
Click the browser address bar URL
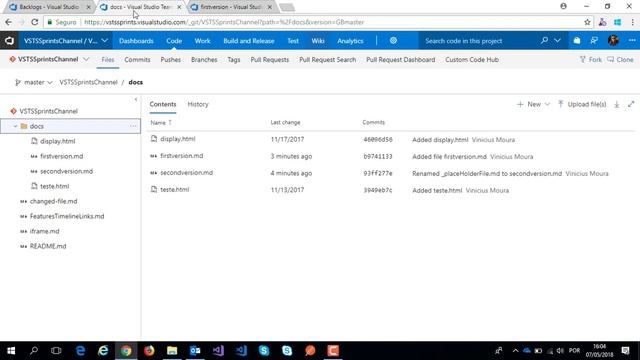[224, 22]
